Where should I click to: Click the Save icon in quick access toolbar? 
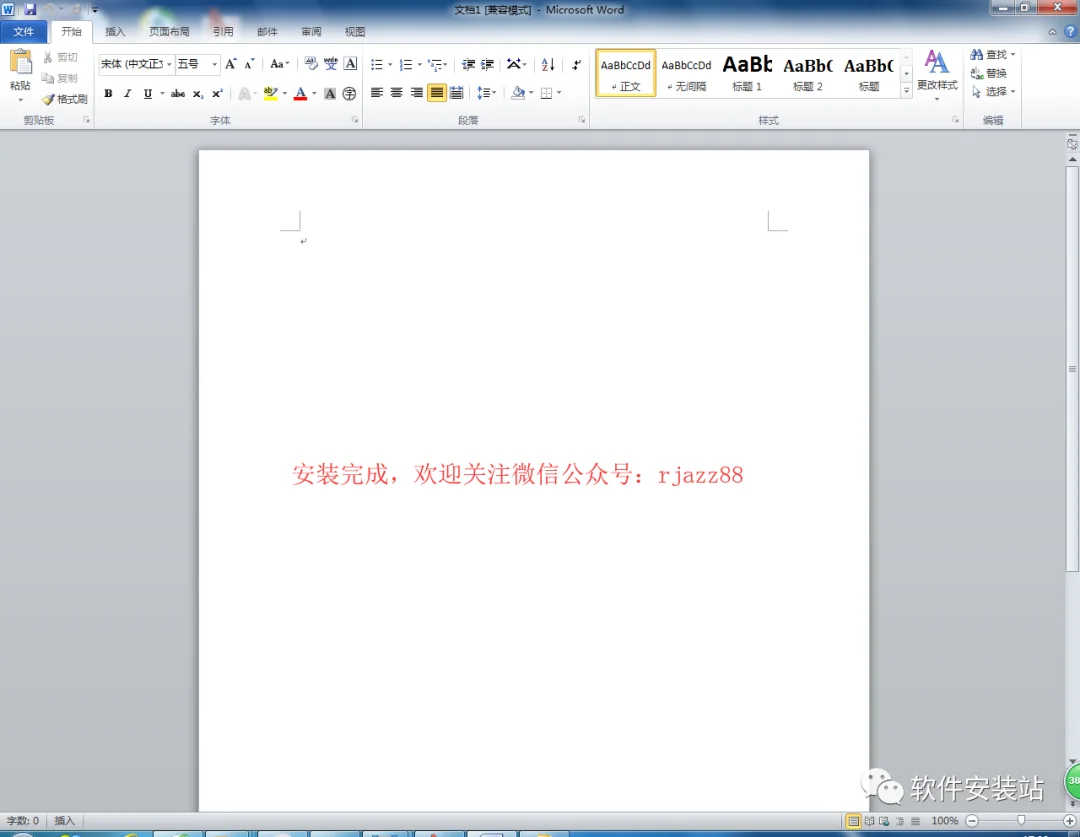(30, 10)
